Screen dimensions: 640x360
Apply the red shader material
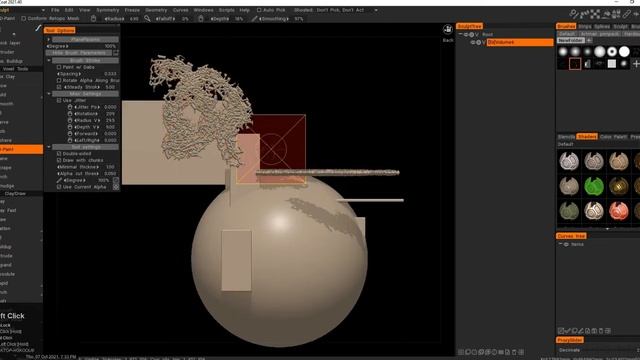[618, 211]
